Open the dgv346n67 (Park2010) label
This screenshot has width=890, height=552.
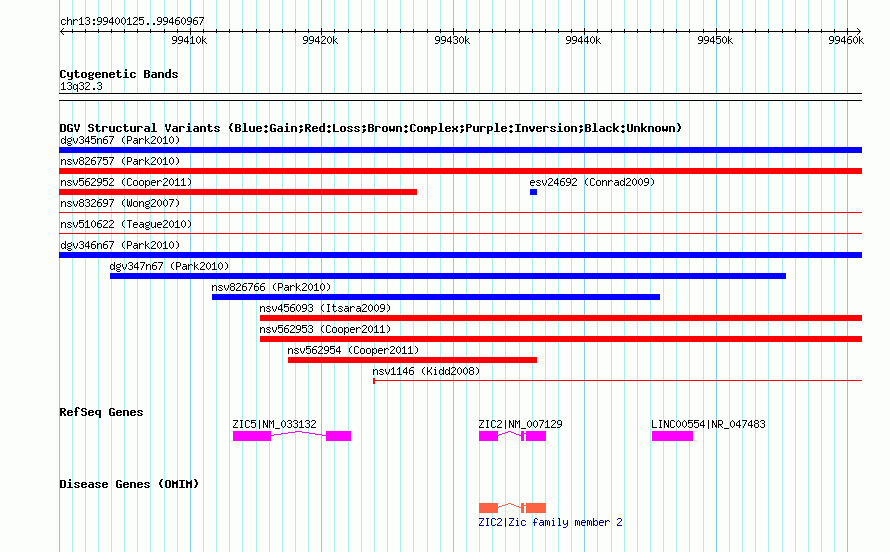[x=120, y=245]
